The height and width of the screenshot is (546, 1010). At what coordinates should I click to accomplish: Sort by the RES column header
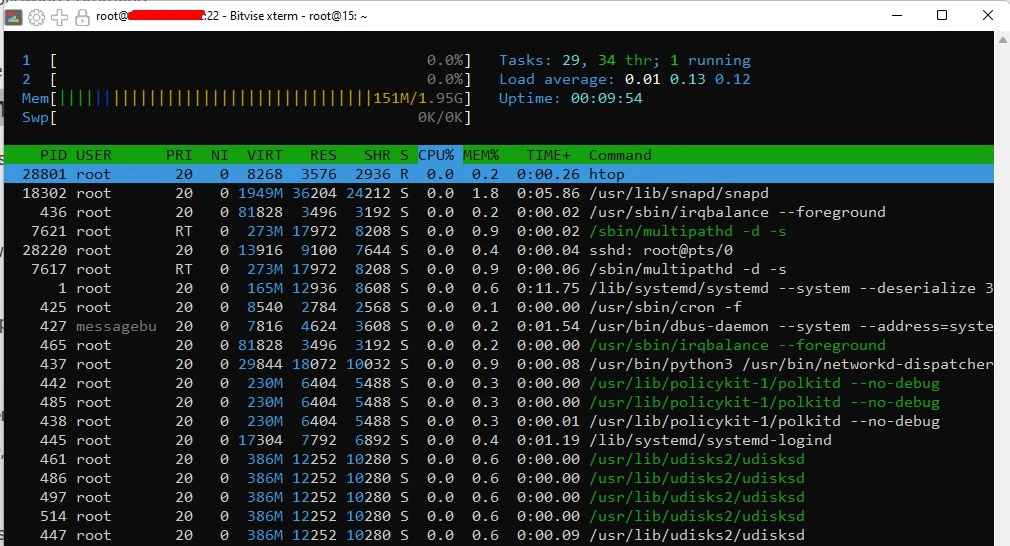click(x=323, y=155)
